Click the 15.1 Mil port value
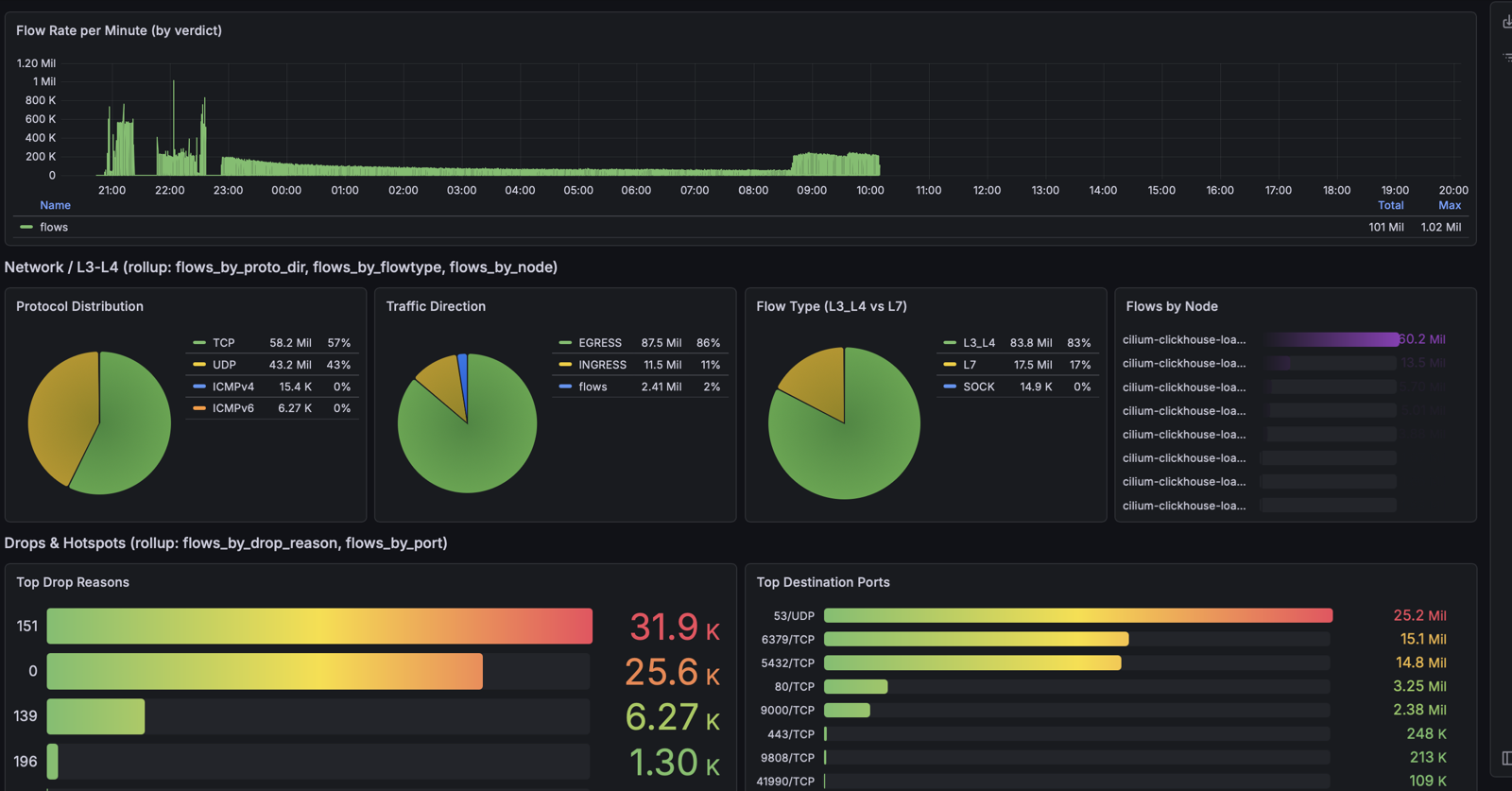 [x=1423, y=639]
